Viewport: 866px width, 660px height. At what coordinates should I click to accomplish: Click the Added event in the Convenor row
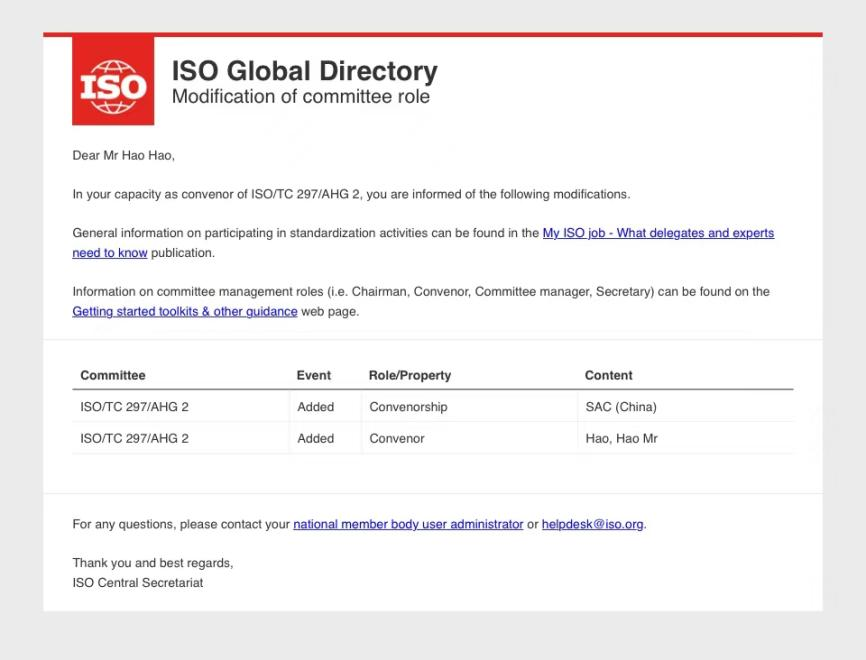pos(316,438)
